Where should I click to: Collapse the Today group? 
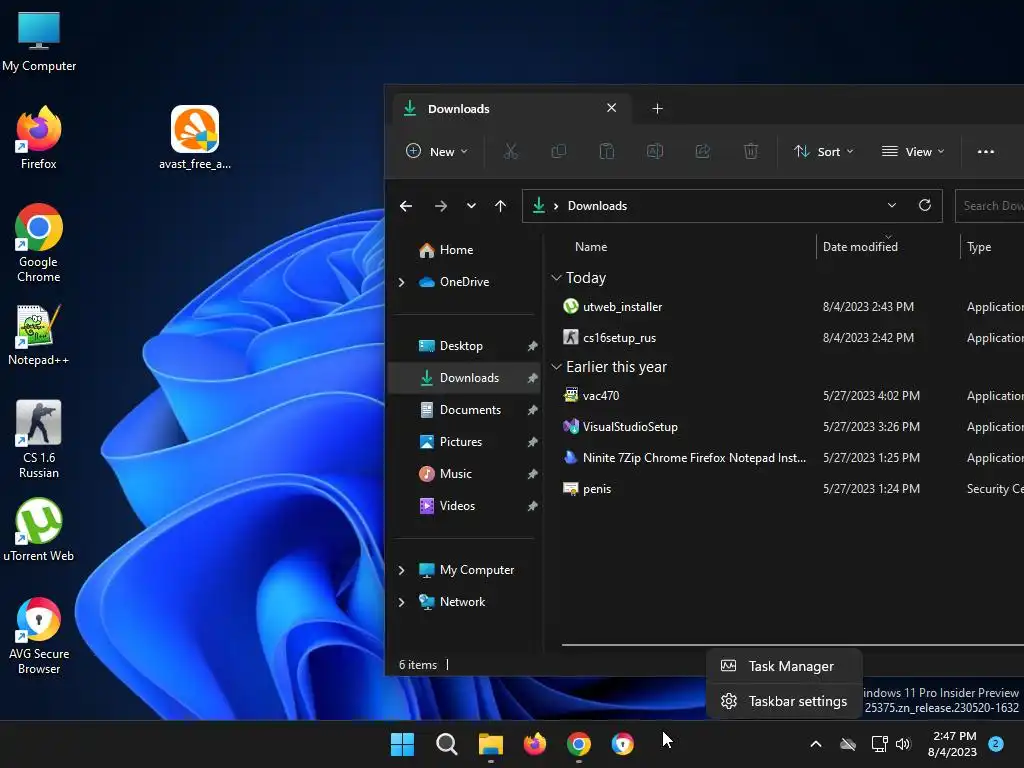[556, 278]
